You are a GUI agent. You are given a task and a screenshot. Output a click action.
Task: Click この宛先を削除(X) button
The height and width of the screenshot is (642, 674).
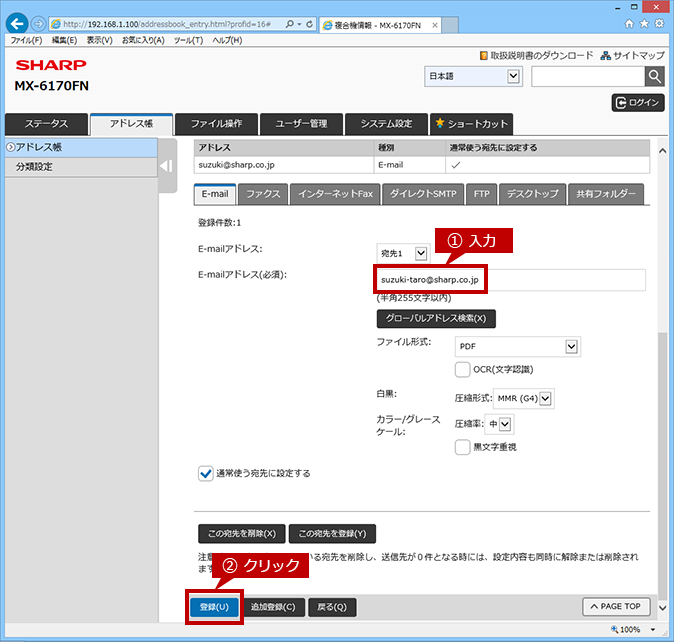[x=242, y=534]
